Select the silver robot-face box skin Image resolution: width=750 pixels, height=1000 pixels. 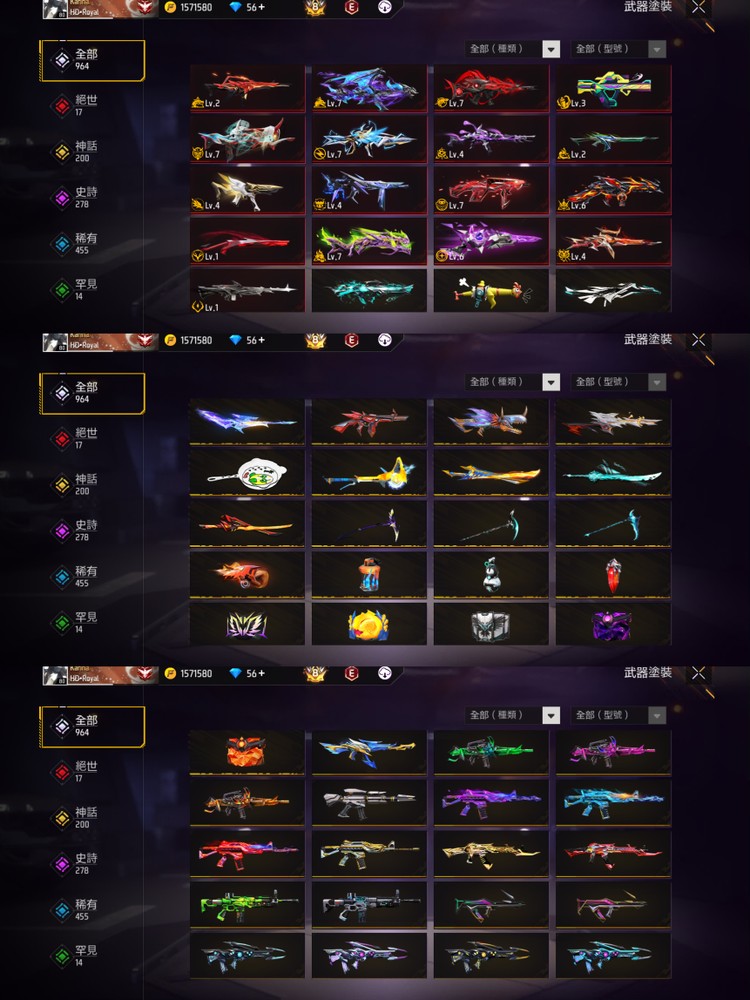pos(491,625)
